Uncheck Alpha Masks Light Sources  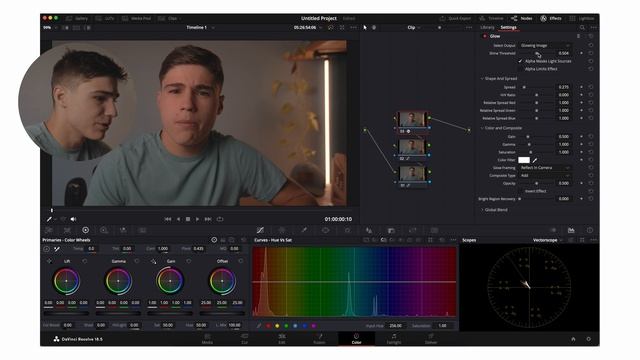pos(520,61)
